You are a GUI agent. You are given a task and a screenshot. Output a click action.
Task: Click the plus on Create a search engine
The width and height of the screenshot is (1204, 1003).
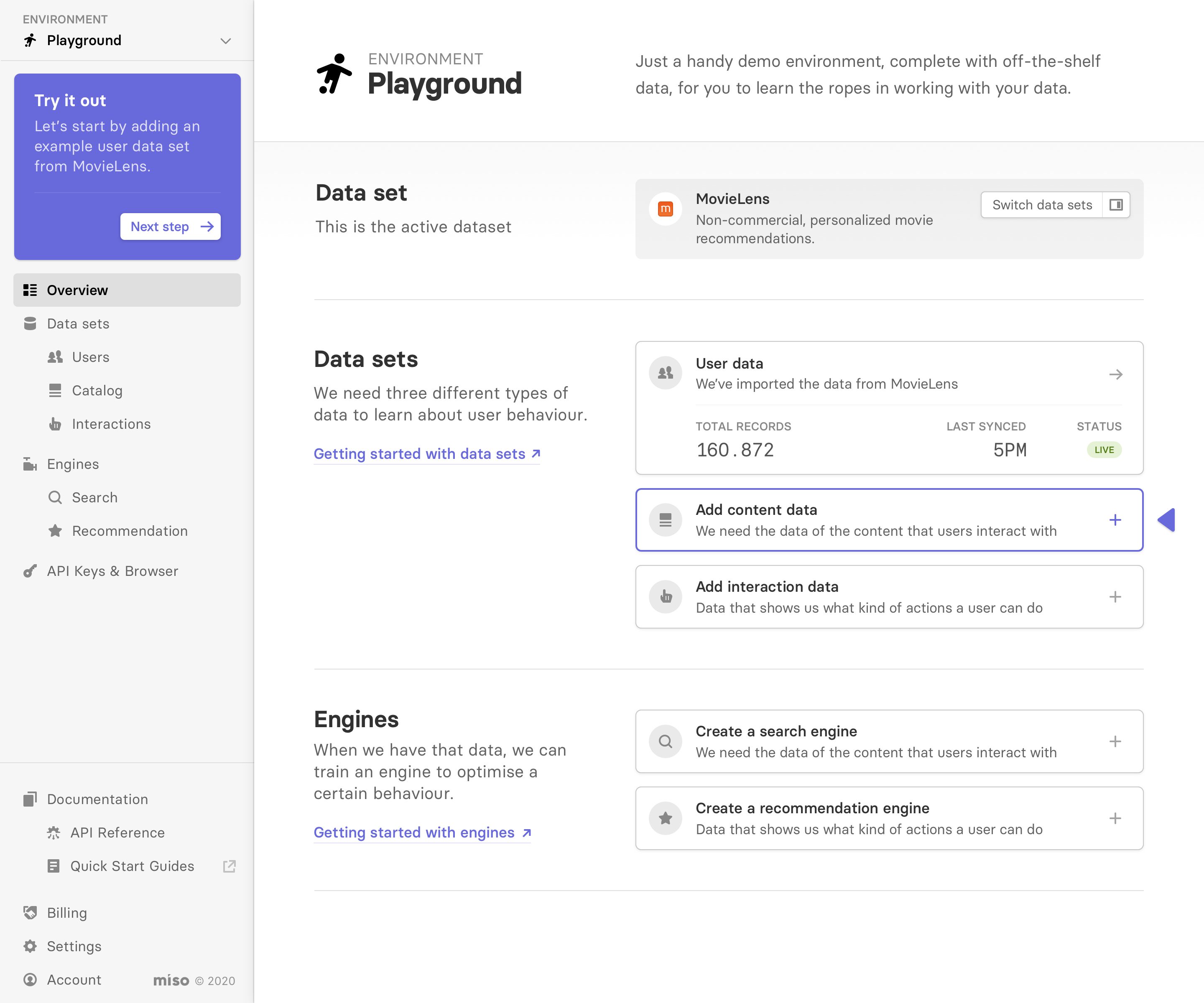tap(1115, 741)
